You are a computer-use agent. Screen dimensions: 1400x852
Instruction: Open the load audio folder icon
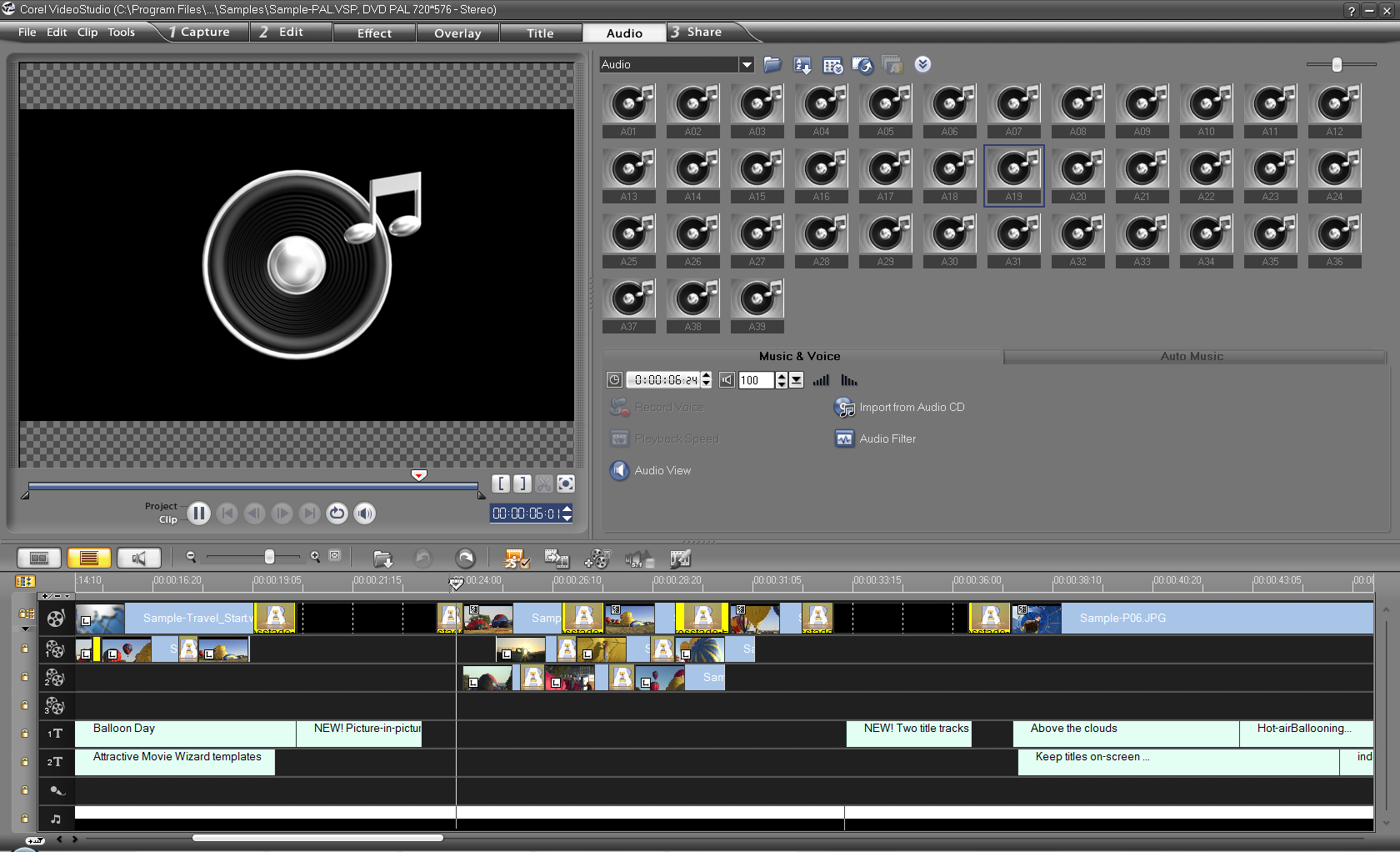[772, 65]
